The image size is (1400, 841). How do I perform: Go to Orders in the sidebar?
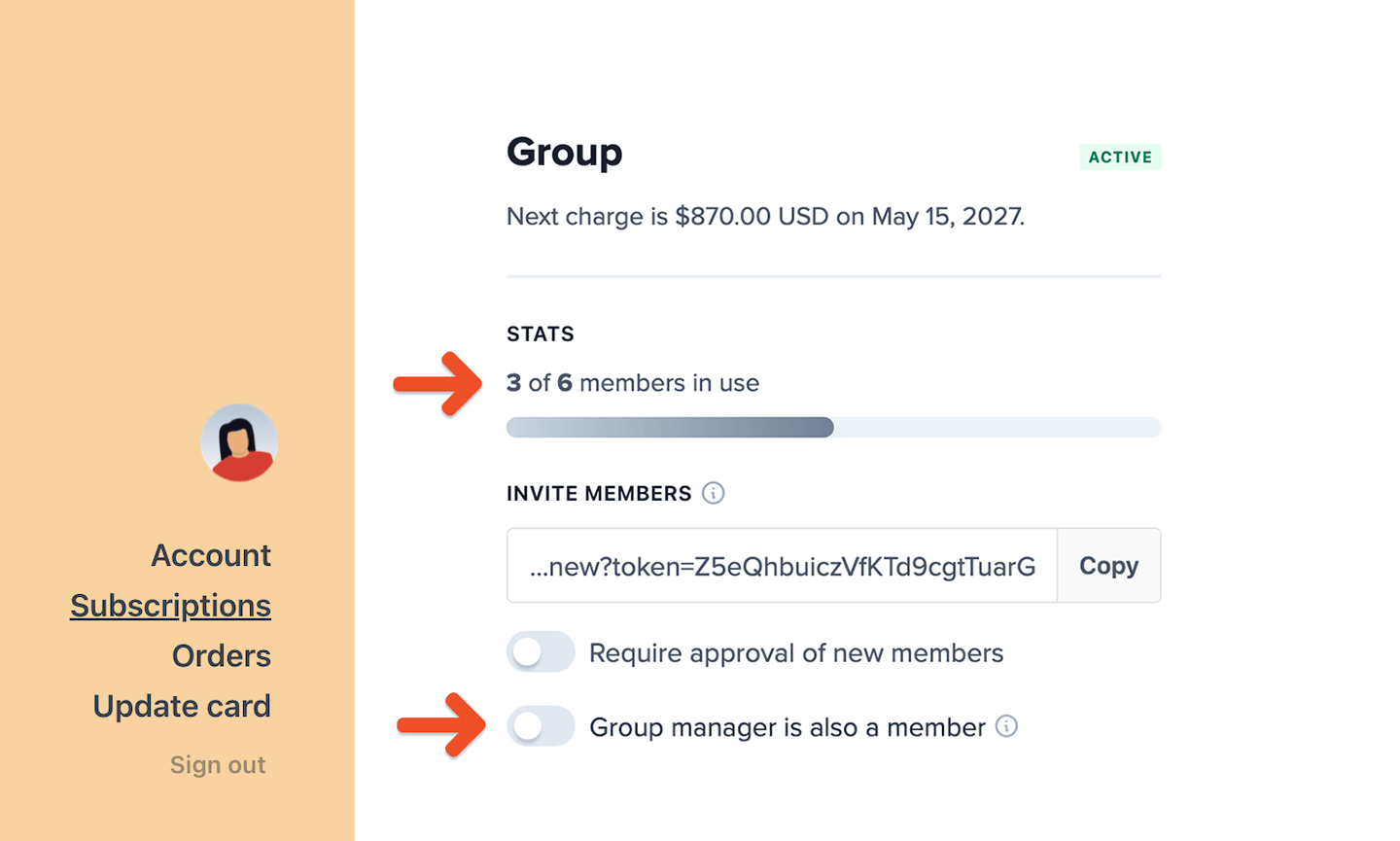tap(221, 656)
